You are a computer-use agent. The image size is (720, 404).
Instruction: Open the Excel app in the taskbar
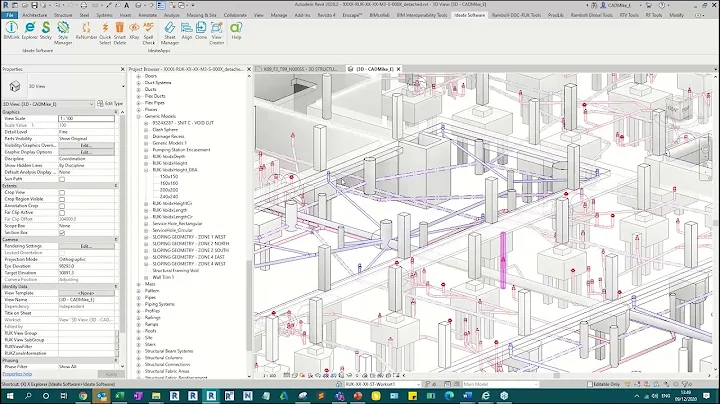(119, 395)
